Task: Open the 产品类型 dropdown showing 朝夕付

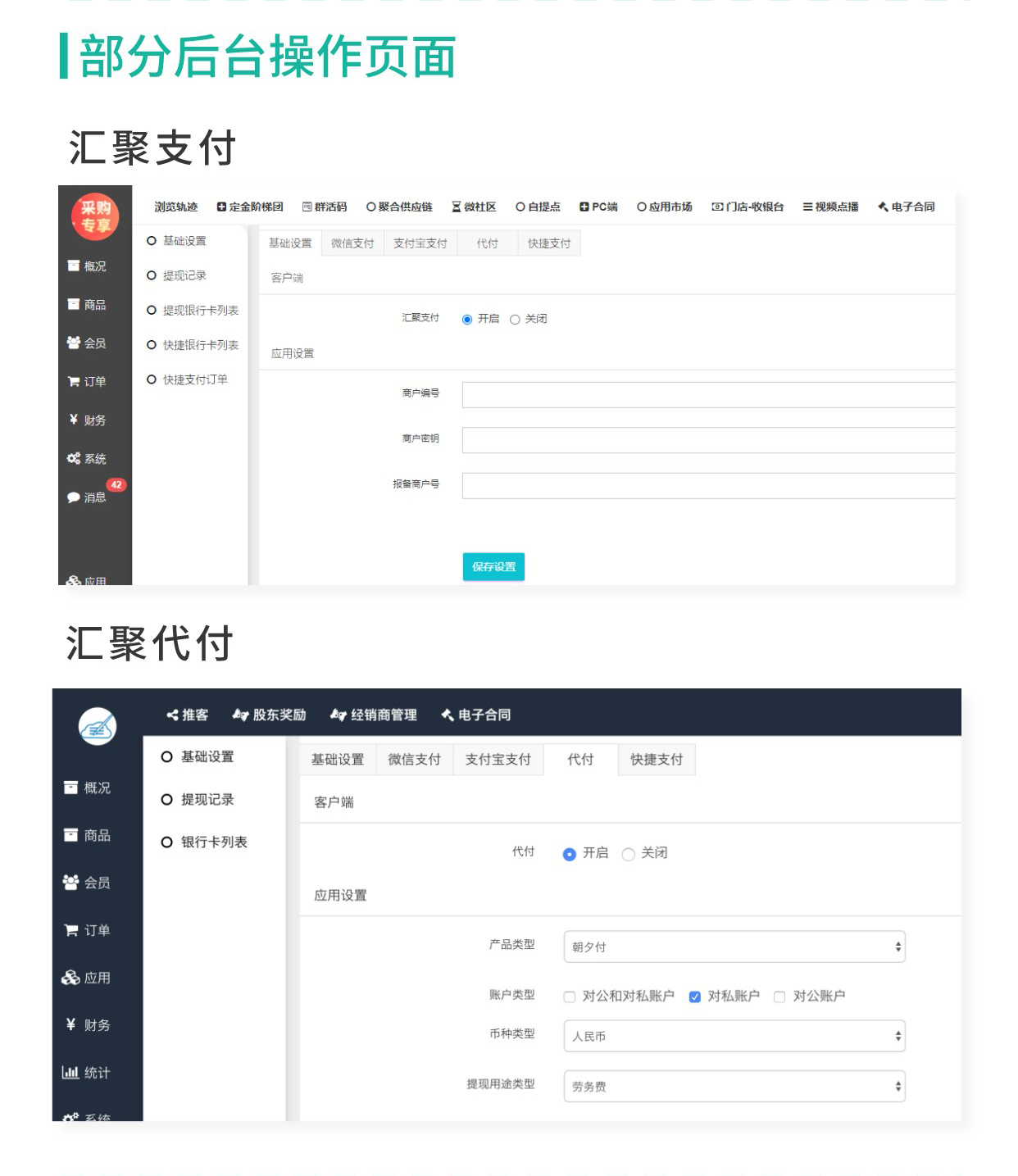Action: [x=734, y=947]
